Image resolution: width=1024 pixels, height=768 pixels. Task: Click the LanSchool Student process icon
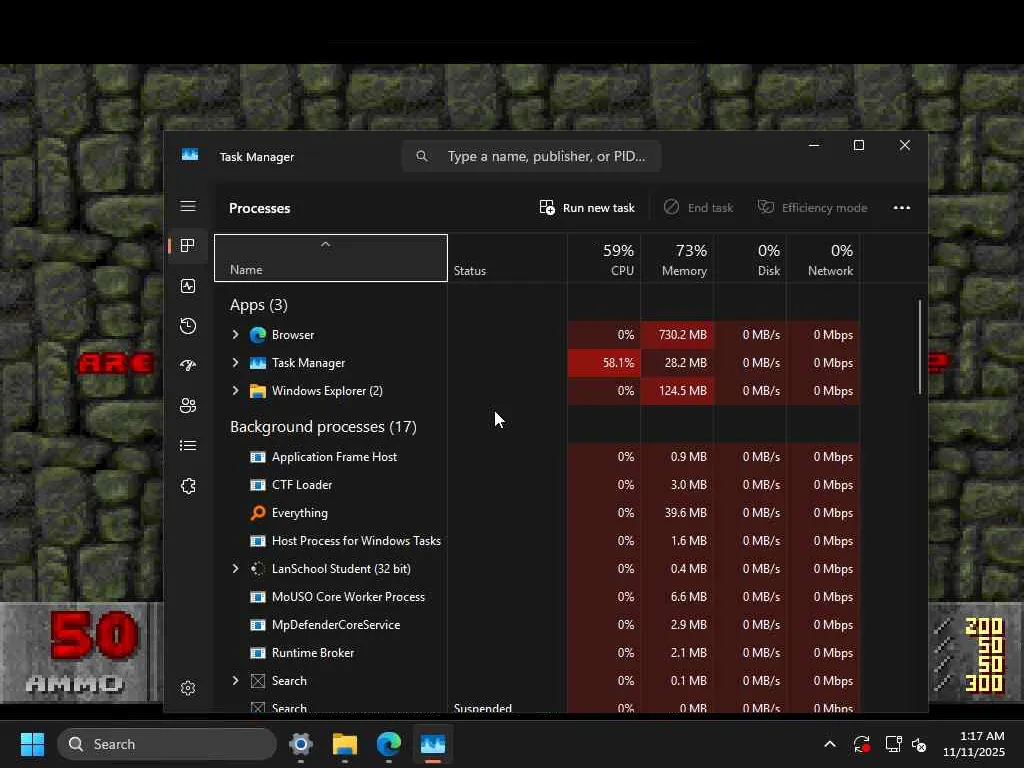258,569
